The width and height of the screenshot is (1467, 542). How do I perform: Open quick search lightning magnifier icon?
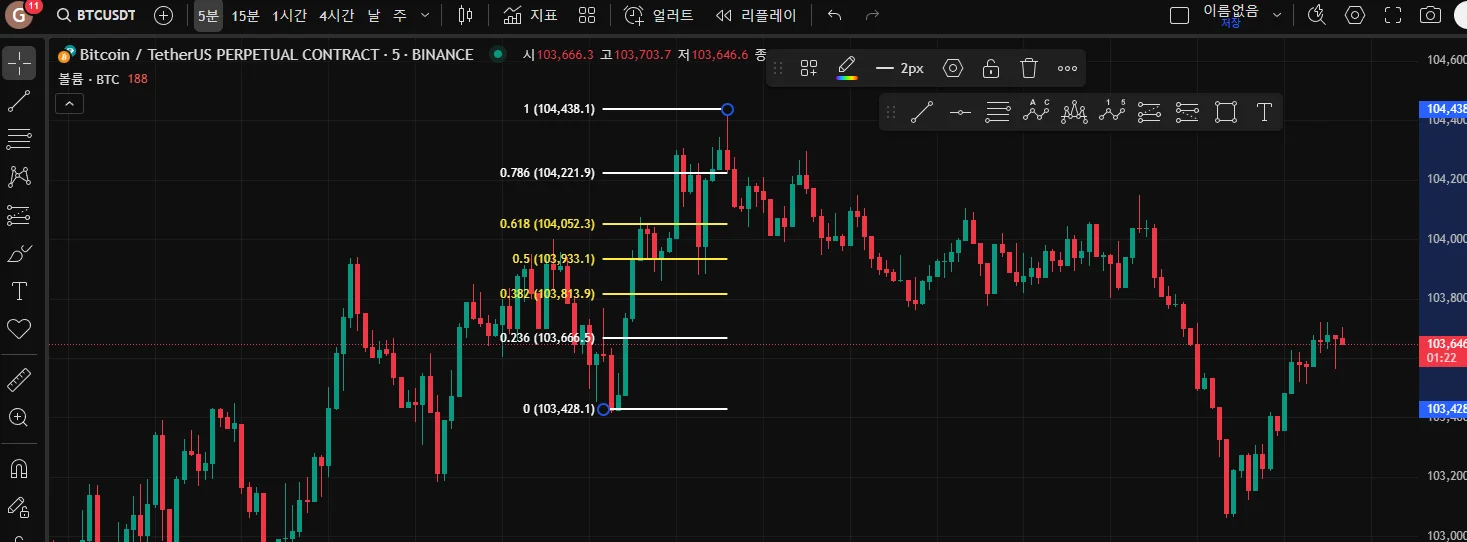click(1317, 15)
